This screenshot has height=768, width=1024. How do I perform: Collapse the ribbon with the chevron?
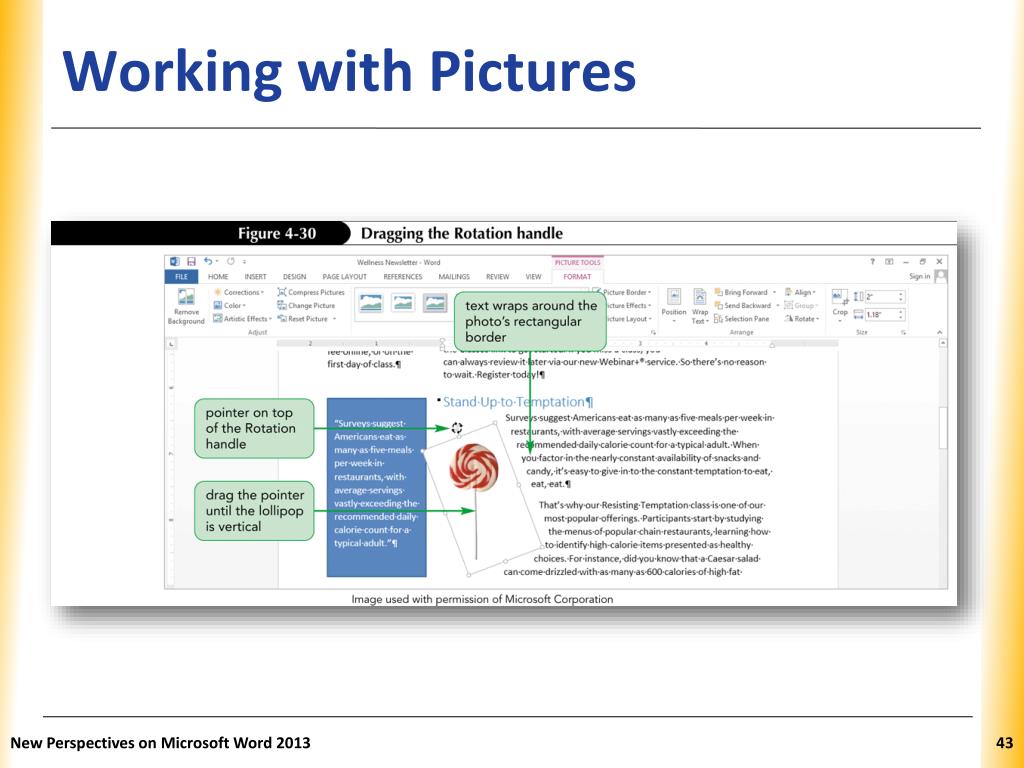939,332
